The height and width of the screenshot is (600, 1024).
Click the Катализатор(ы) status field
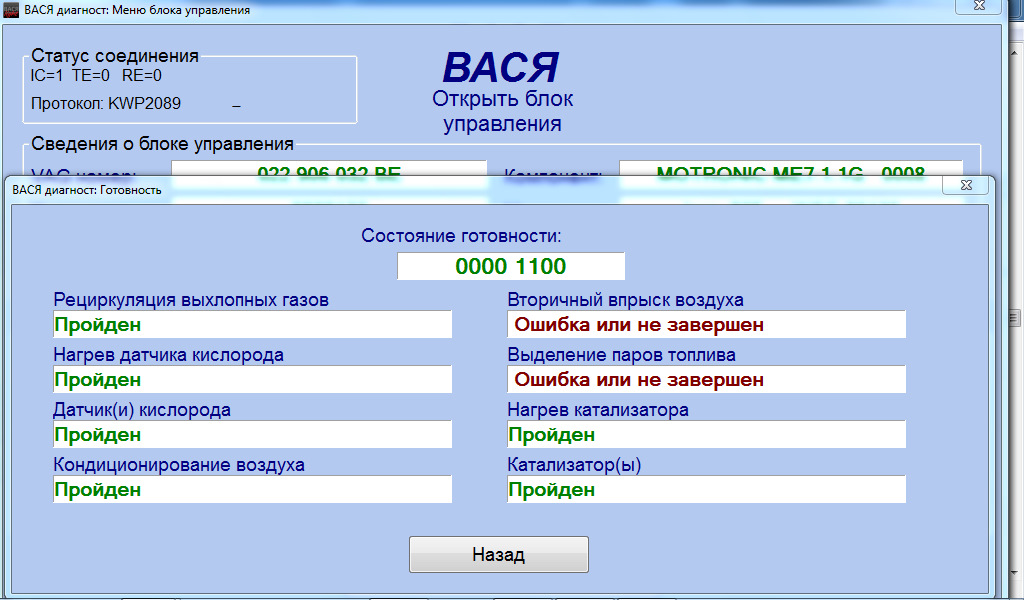pos(706,490)
